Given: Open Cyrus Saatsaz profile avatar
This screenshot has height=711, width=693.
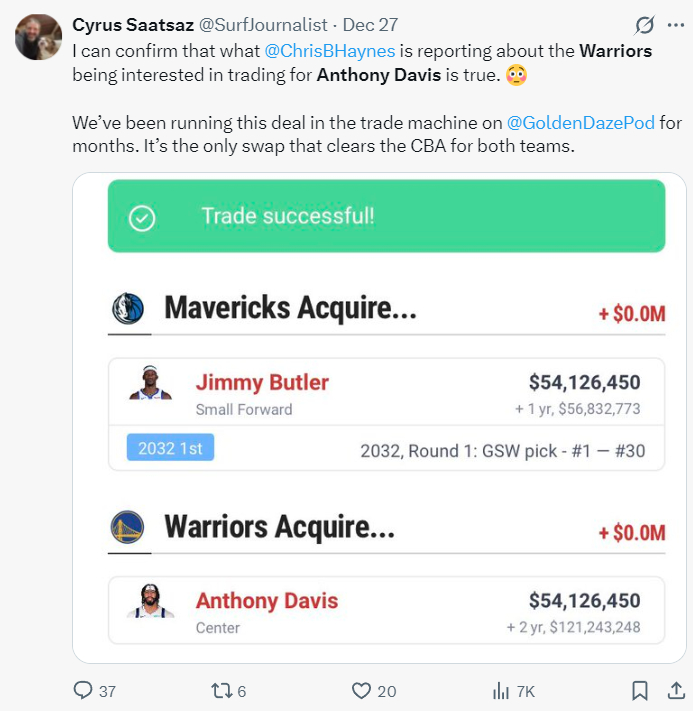Looking at the screenshot, I should coord(36,36).
